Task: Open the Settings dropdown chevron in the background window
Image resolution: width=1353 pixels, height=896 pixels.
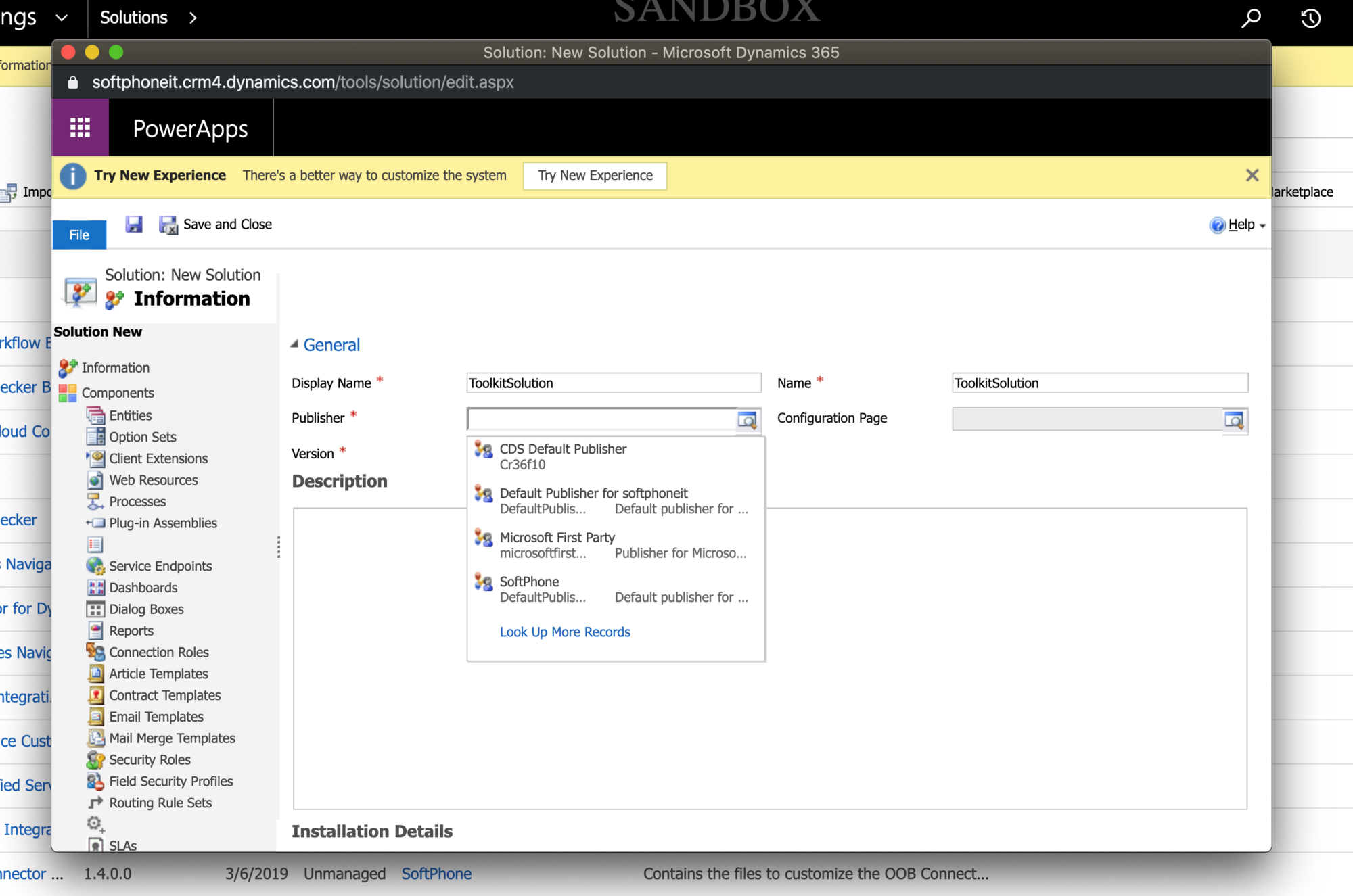Action: point(62,18)
